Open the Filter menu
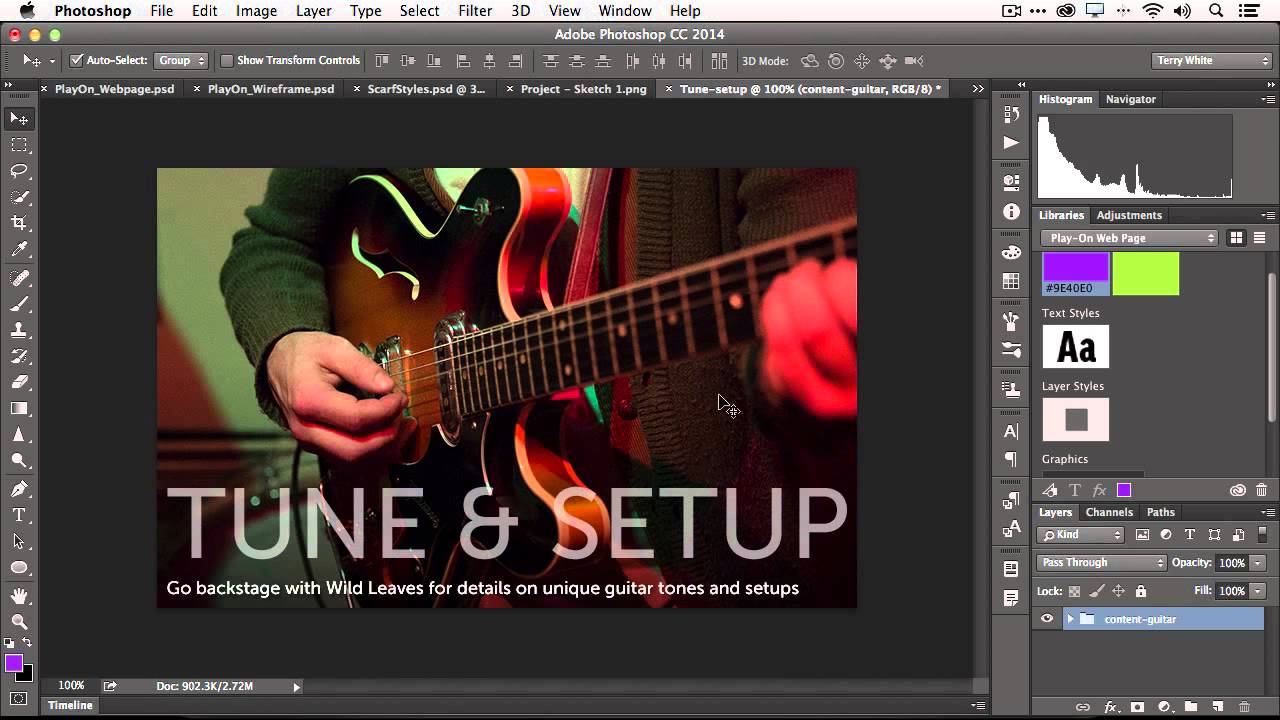Viewport: 1280px width, 720px height. tap(475, 11)
